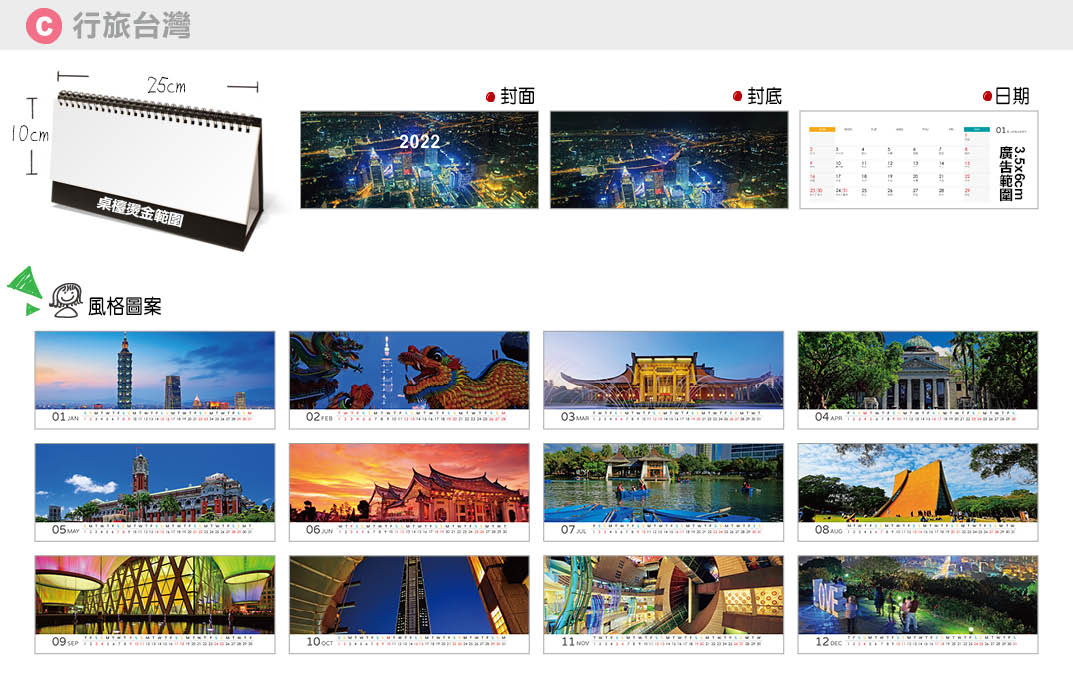Open the back cover night city image
The height and width of the screenshot is (684, 1073).
tap(668, 159)
